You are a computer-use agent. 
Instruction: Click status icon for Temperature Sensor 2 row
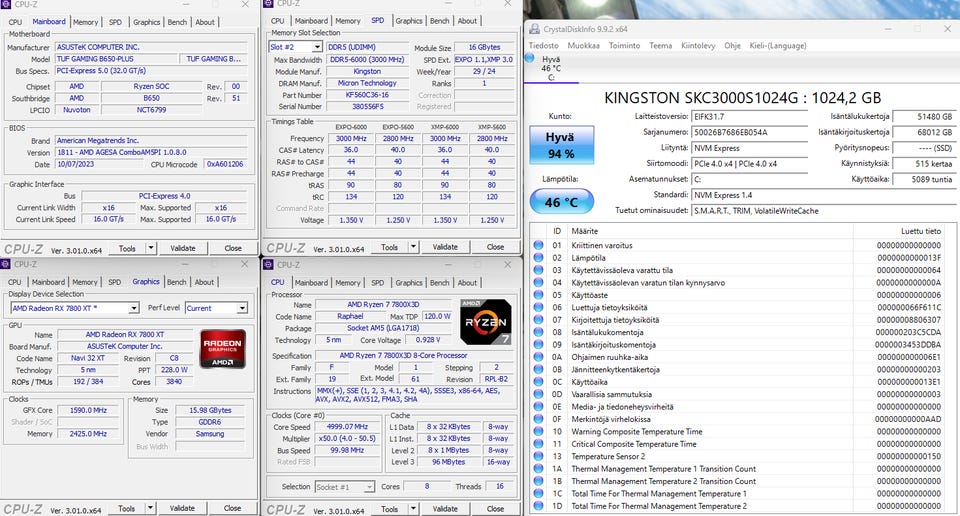coord(538,457)
